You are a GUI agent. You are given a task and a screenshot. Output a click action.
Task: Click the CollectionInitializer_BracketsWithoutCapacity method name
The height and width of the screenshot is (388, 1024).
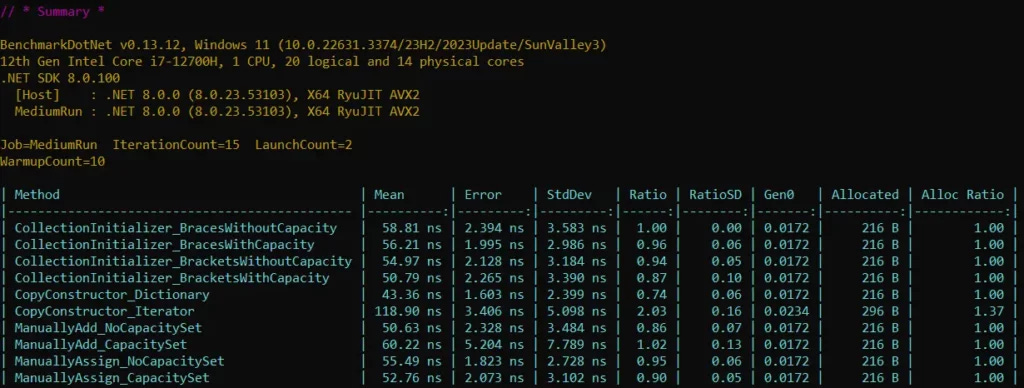[183, 261]
